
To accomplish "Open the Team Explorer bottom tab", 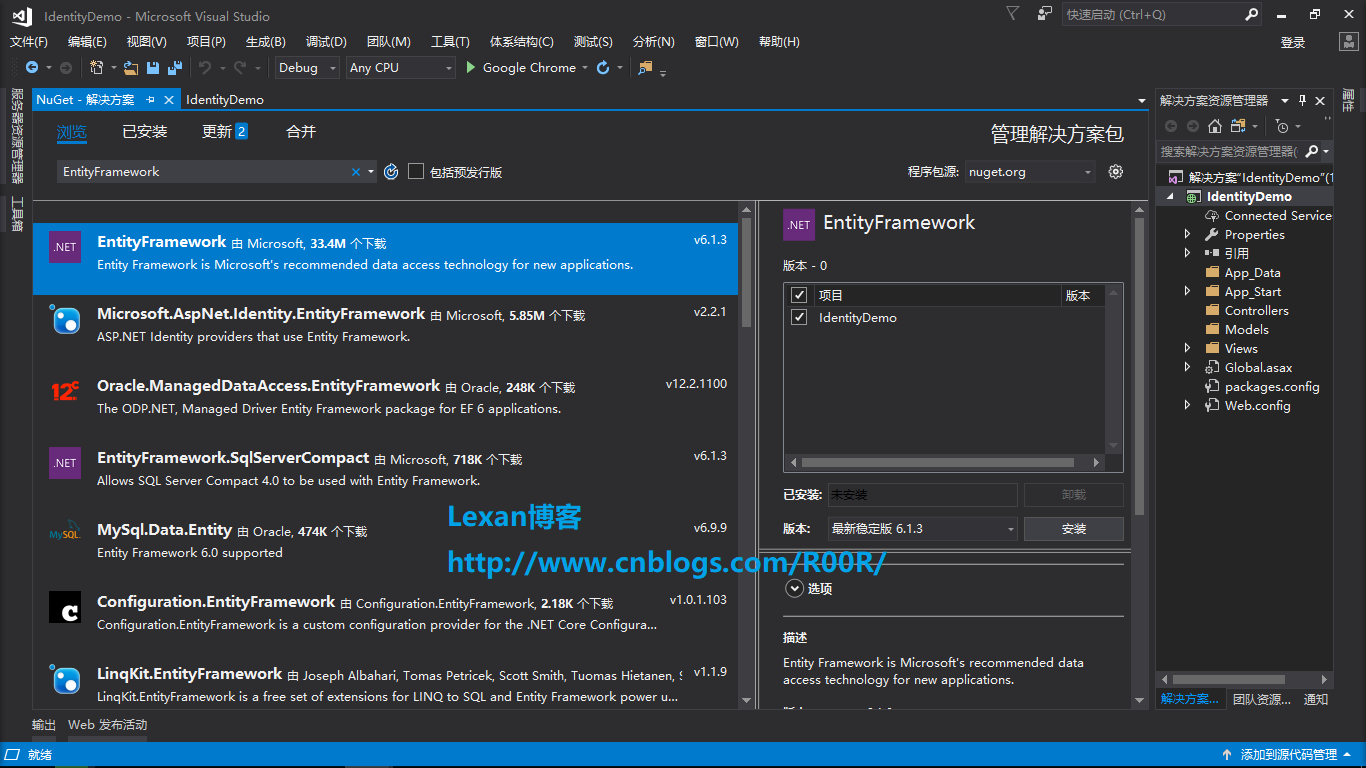I will 1261,700.
